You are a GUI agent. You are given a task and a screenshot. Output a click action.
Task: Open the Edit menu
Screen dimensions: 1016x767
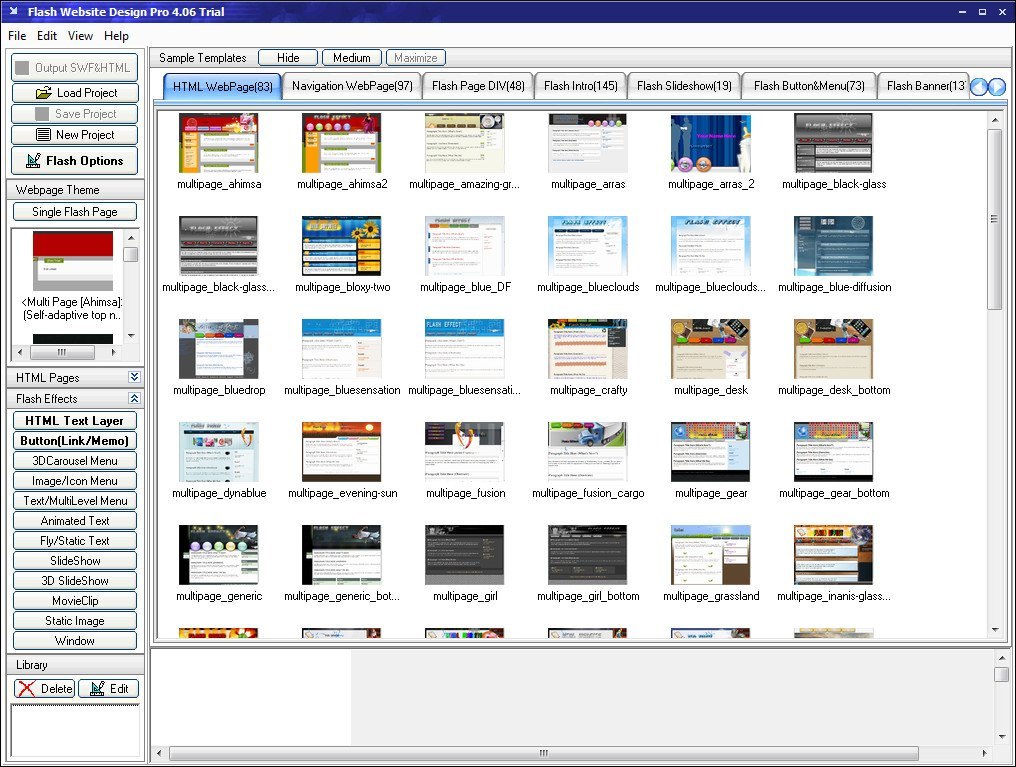[x=46, y=35]
